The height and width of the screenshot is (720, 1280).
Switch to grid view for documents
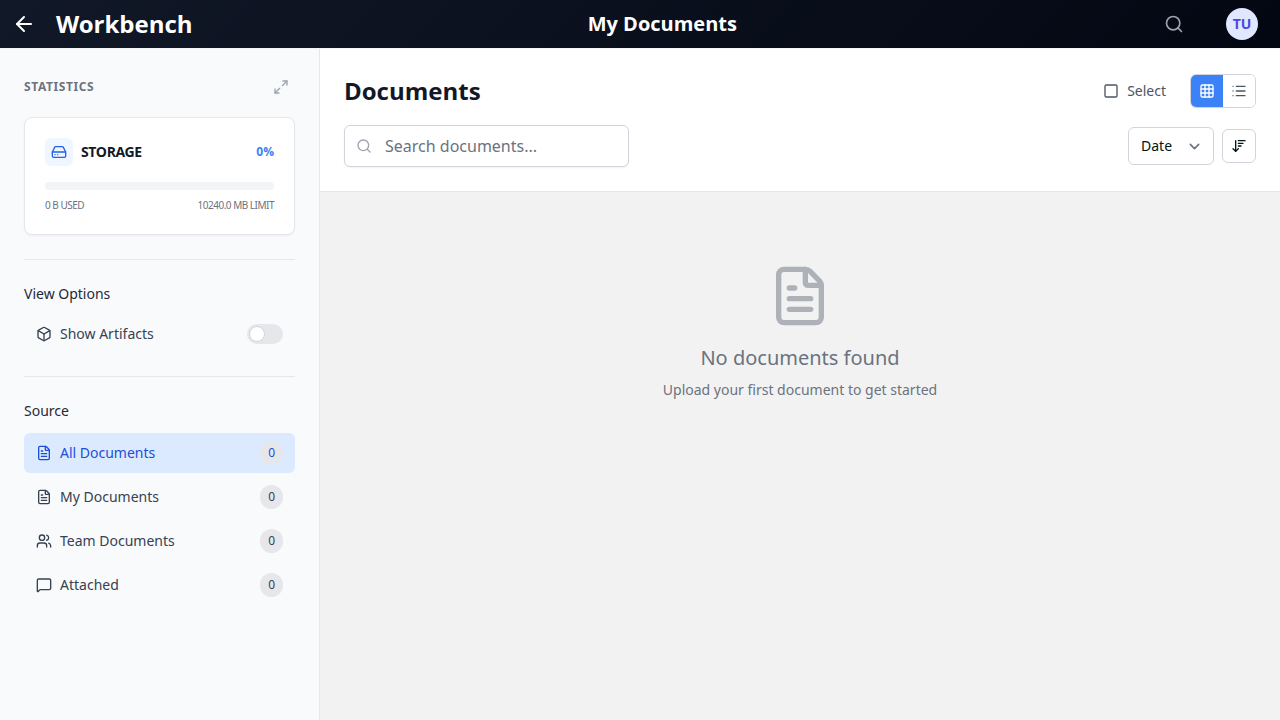[x=1206, y=91]
